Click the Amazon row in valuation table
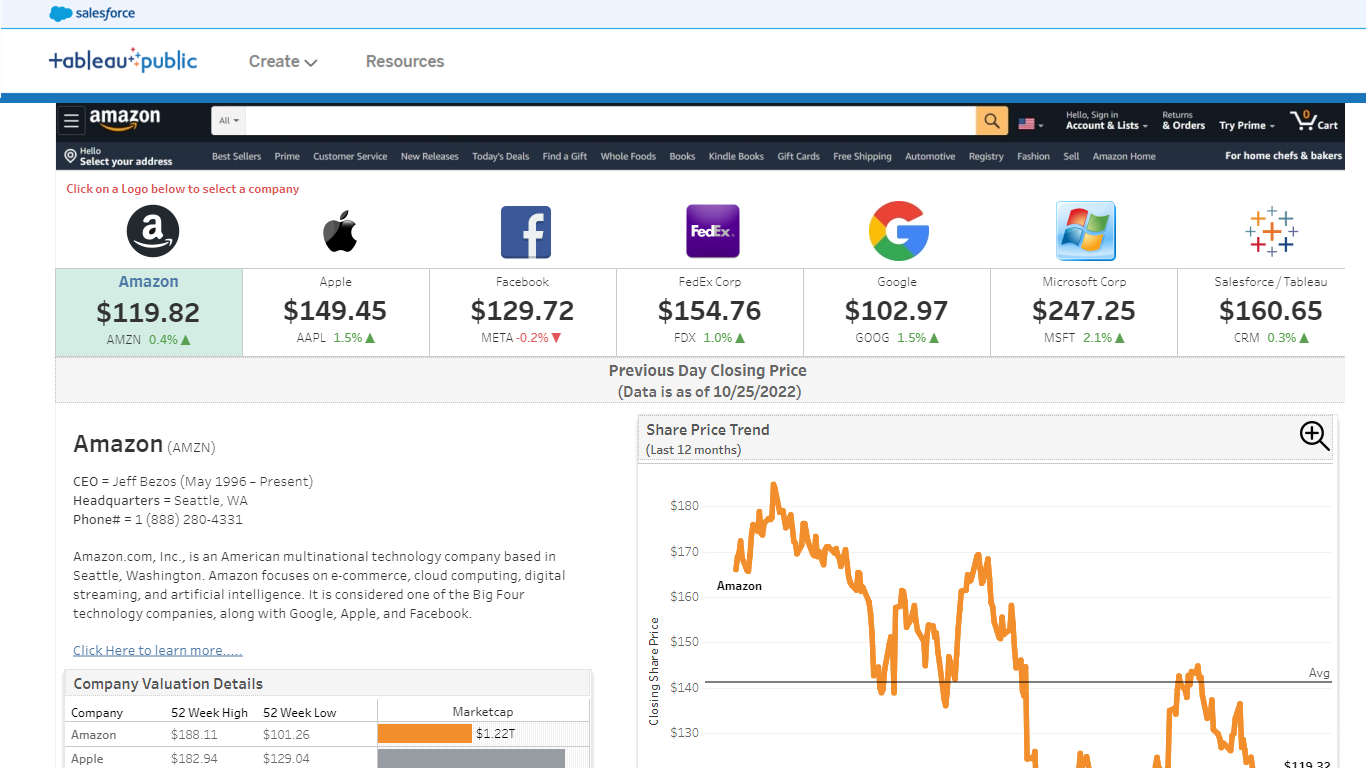This screenshot has width=1366, height=768. click(328, 734)
